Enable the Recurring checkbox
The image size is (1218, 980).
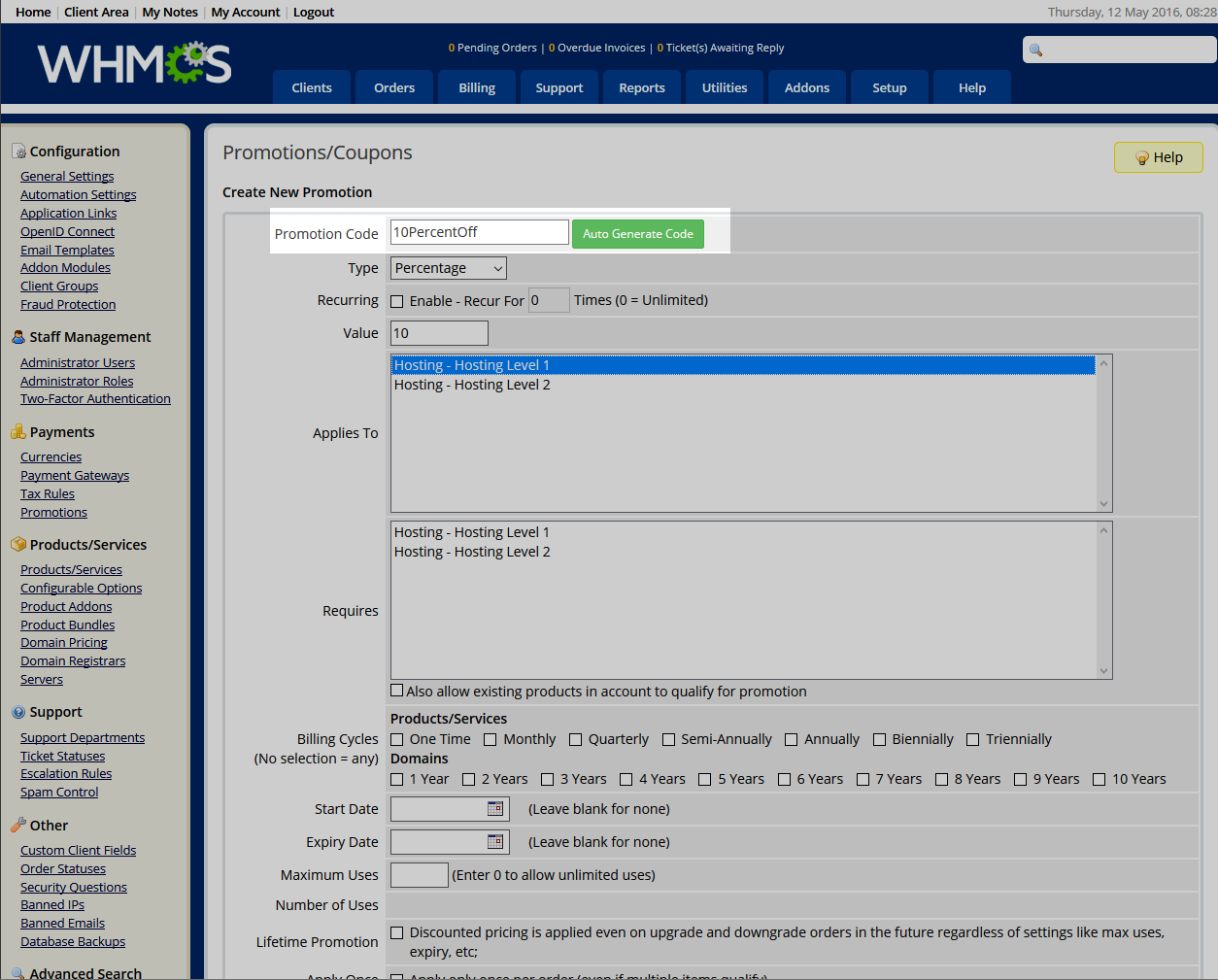click(x=397, y=301)
